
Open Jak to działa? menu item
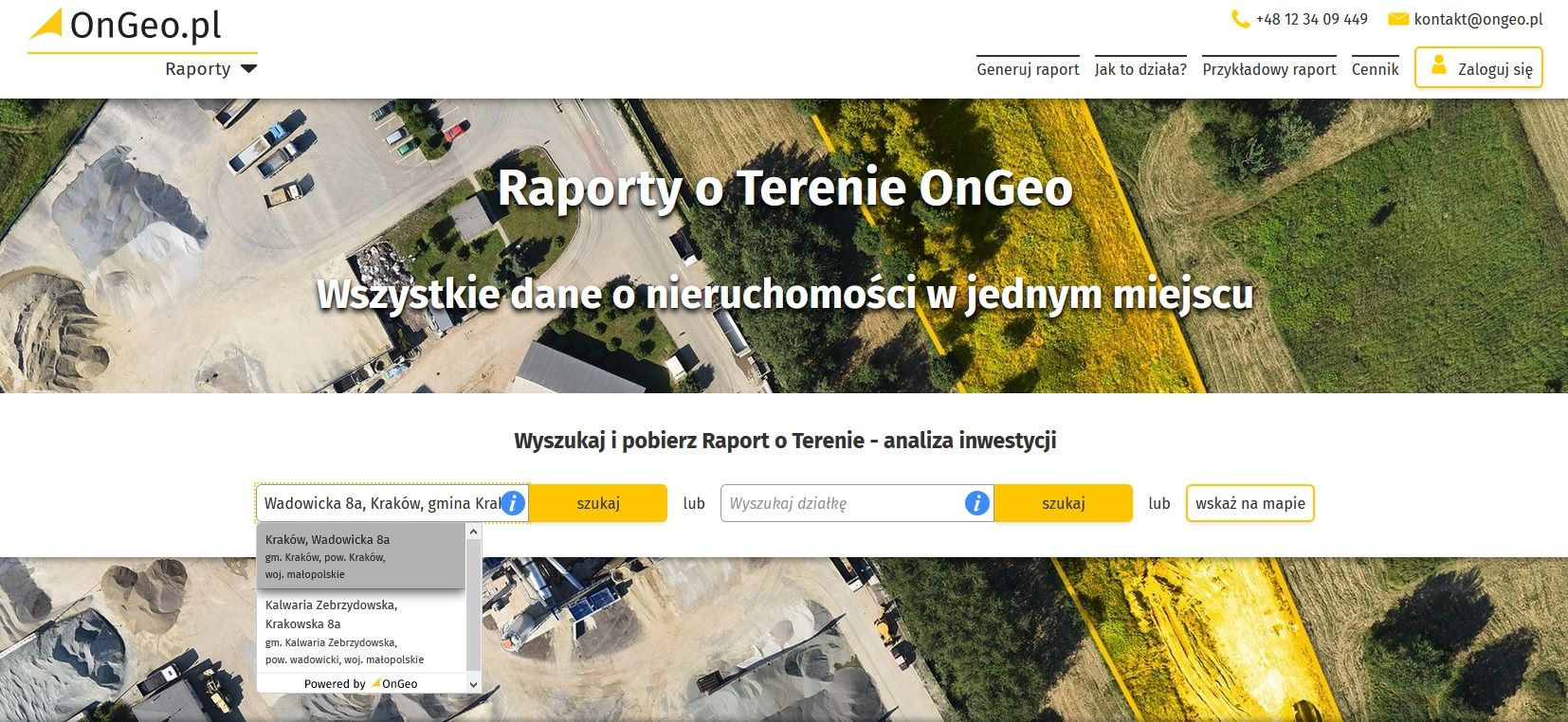point(1140,69)
